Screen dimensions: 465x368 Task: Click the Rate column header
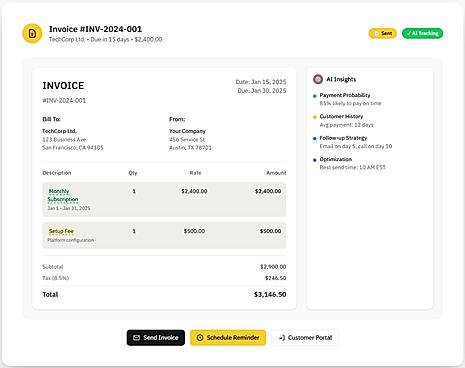click(x=195, y=173)
